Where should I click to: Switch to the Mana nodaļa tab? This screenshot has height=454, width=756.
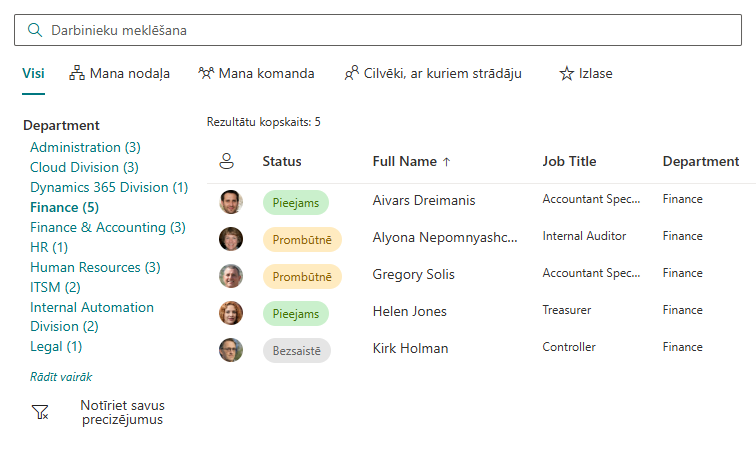pos(119,73)
